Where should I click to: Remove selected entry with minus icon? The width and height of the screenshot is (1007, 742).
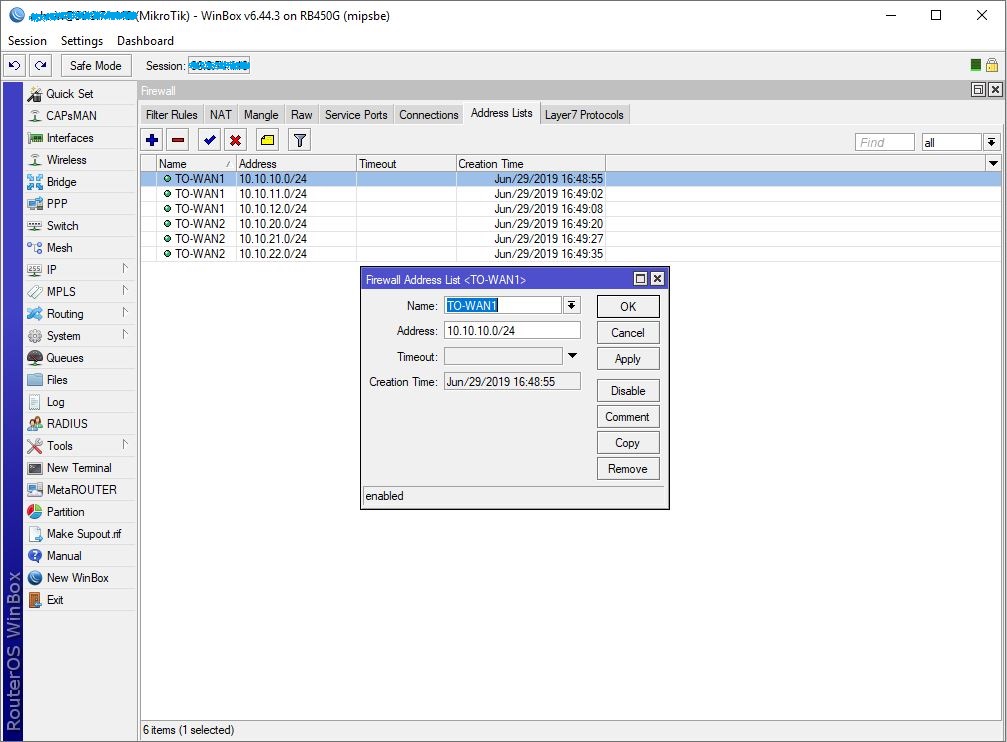tap(178, 139)
